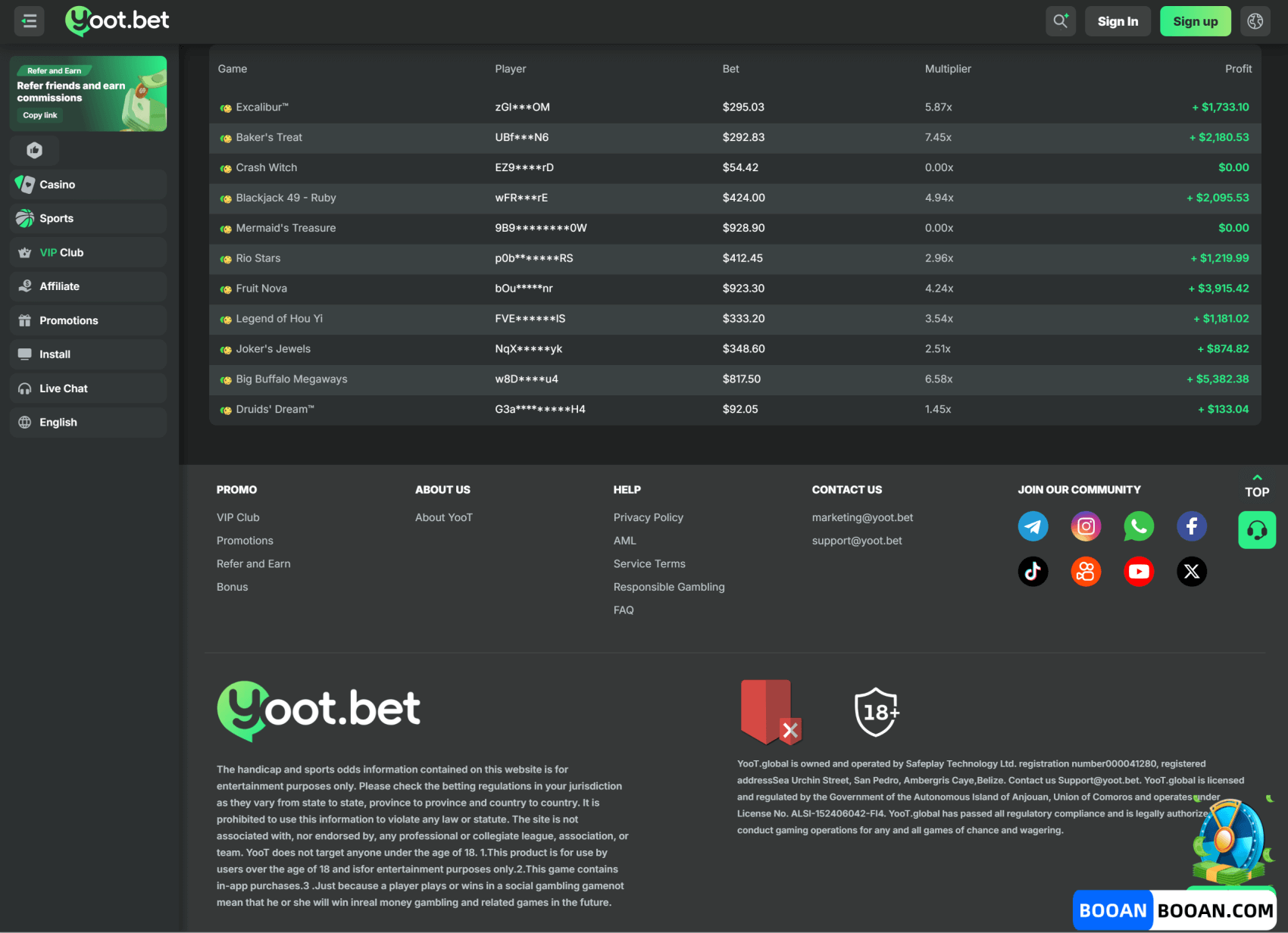Click the red license seal badge
Image resolution: width=1288 pixels, height=933 pixels.
click(771, 712)
